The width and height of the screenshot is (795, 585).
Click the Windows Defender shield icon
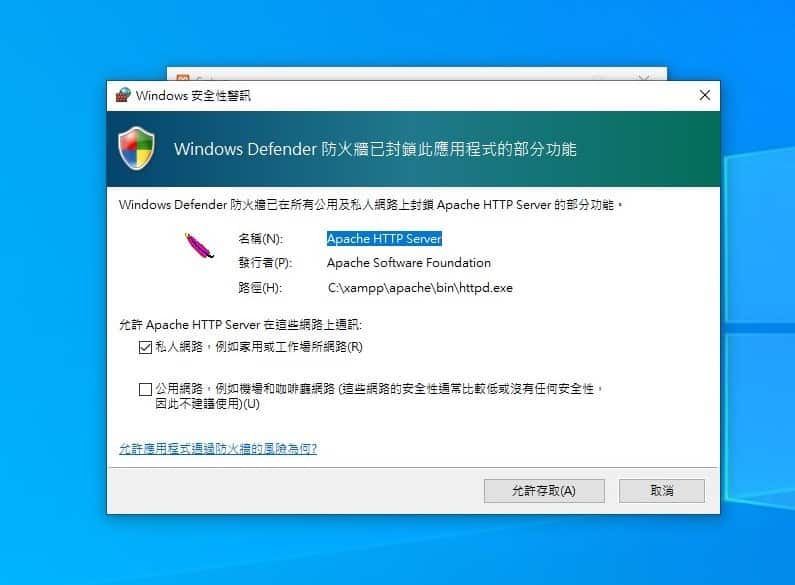[x=136, y=149]
